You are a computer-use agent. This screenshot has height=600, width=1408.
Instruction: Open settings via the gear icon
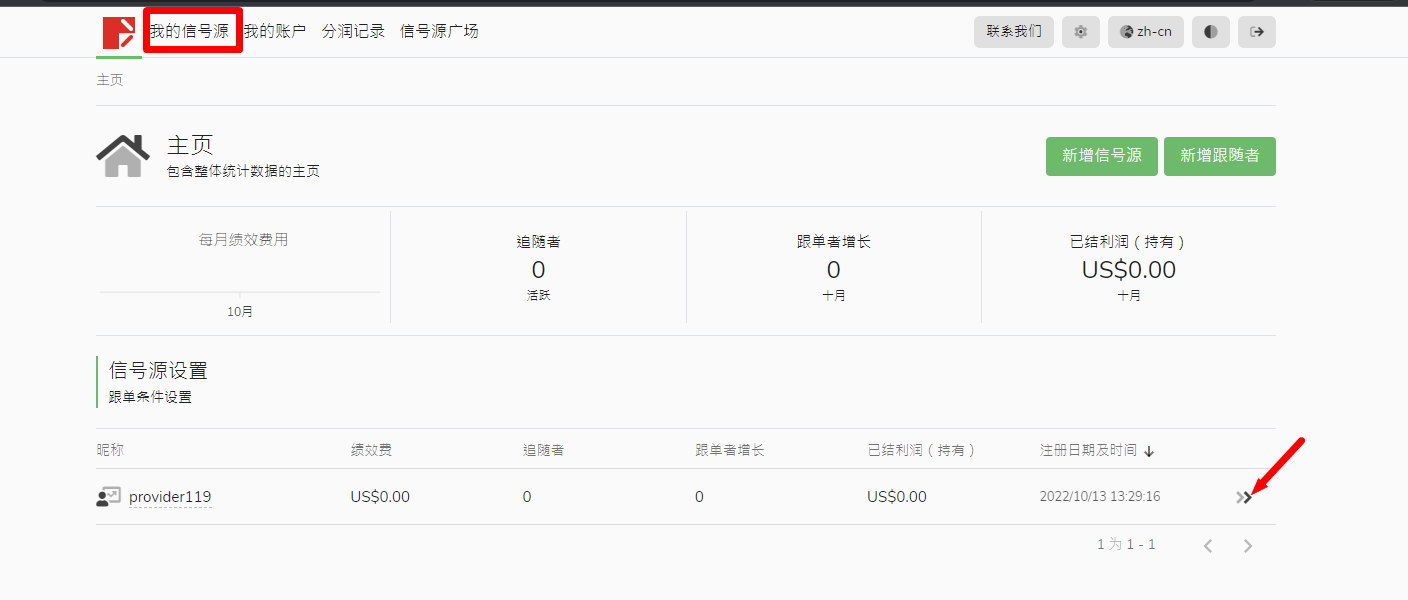[x=1080, y=32]
